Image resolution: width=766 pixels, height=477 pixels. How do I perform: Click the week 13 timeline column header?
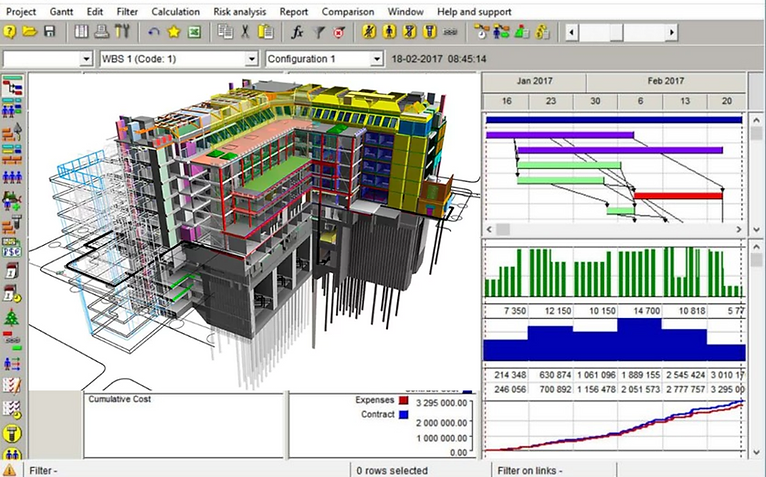coord(685,101)
